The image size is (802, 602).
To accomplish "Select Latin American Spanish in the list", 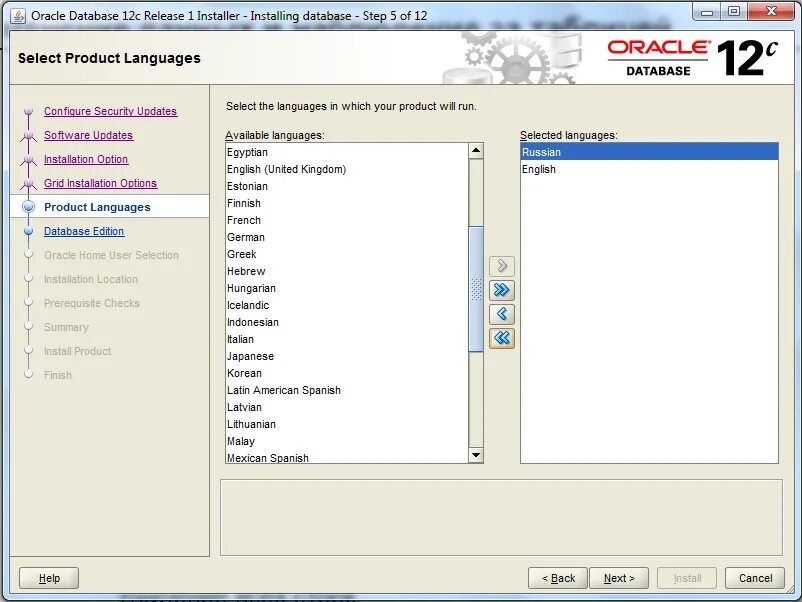I will tap(347, 390).
